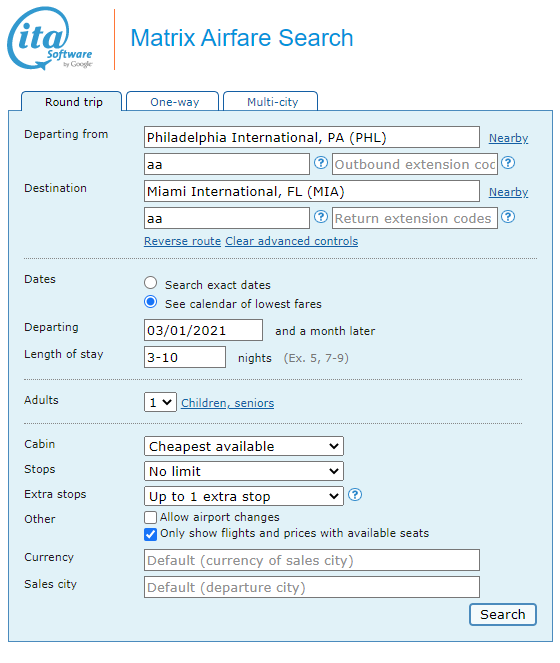Expand the Cabin dropdown
The width and height of the screenshot is (560, 663).
pos(244,447)
